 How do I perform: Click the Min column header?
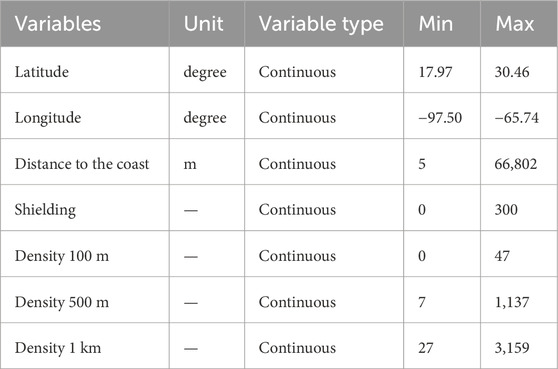[436, 24]
